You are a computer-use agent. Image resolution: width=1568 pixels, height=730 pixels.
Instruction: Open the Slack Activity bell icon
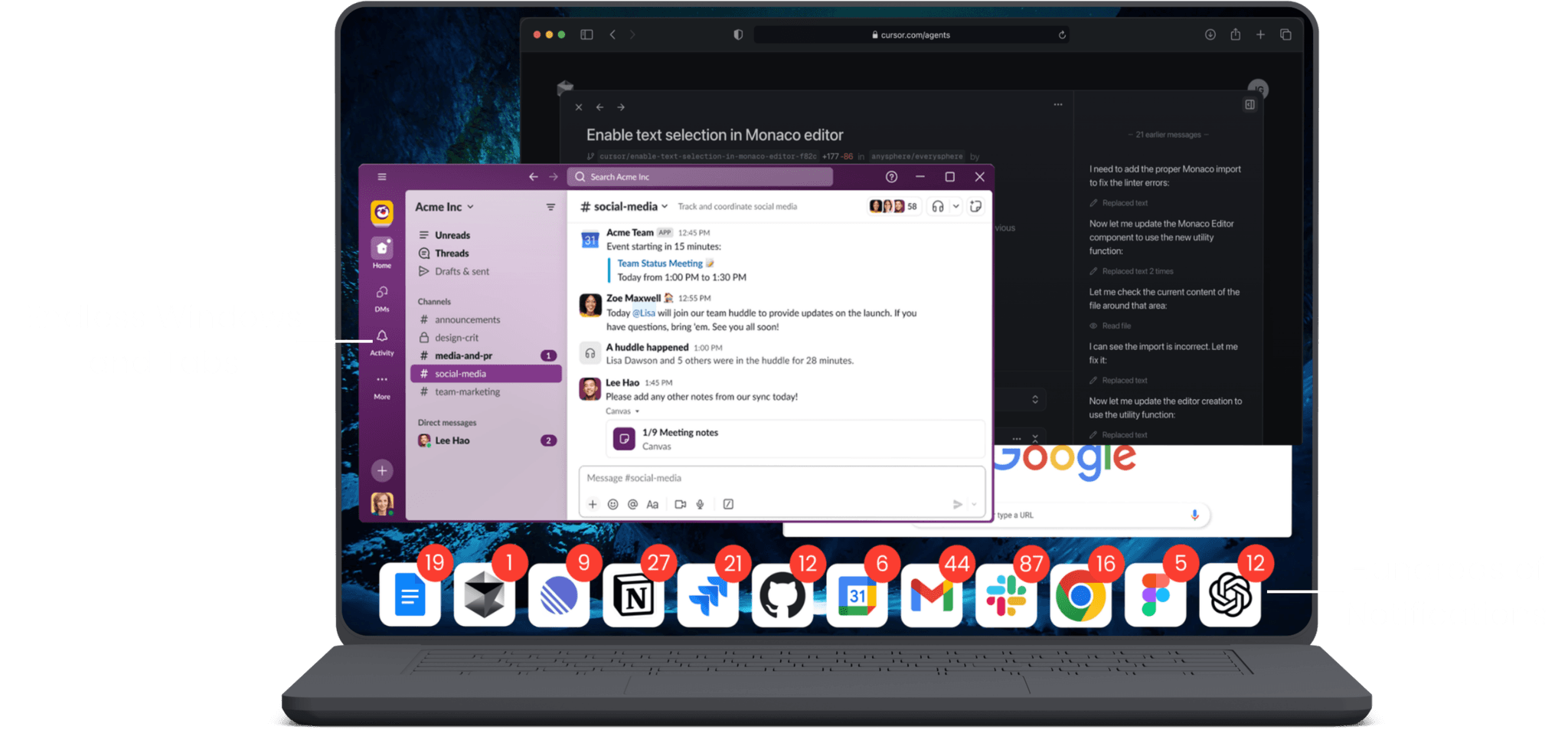pyautogui.click(x=382, y=337)
